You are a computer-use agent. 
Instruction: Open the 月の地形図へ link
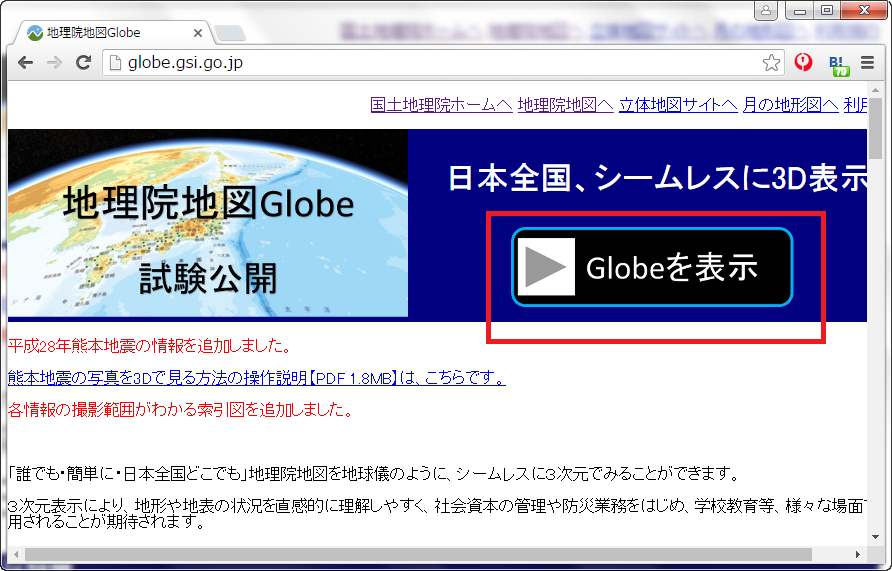pos(791,105)
